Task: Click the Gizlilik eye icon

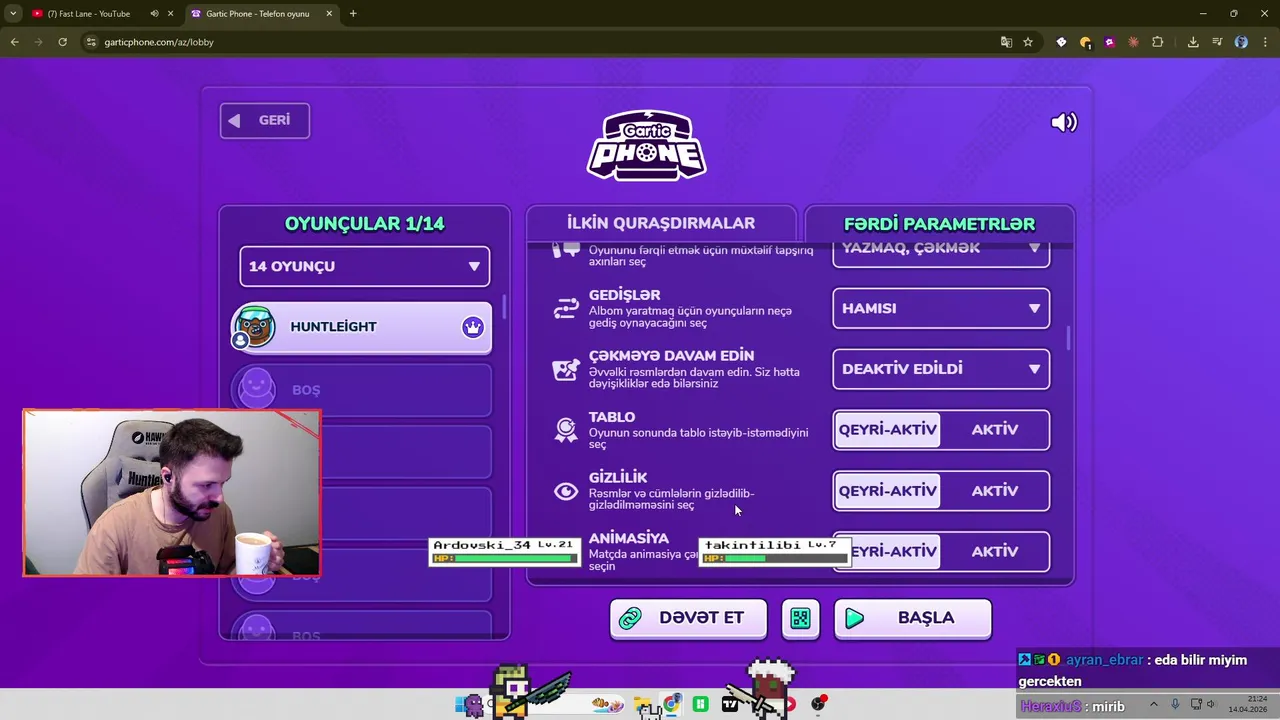Action: [x=566, y=491]
